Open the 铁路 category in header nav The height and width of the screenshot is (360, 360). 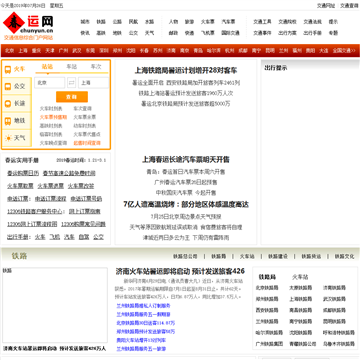[x=101, y=22]
